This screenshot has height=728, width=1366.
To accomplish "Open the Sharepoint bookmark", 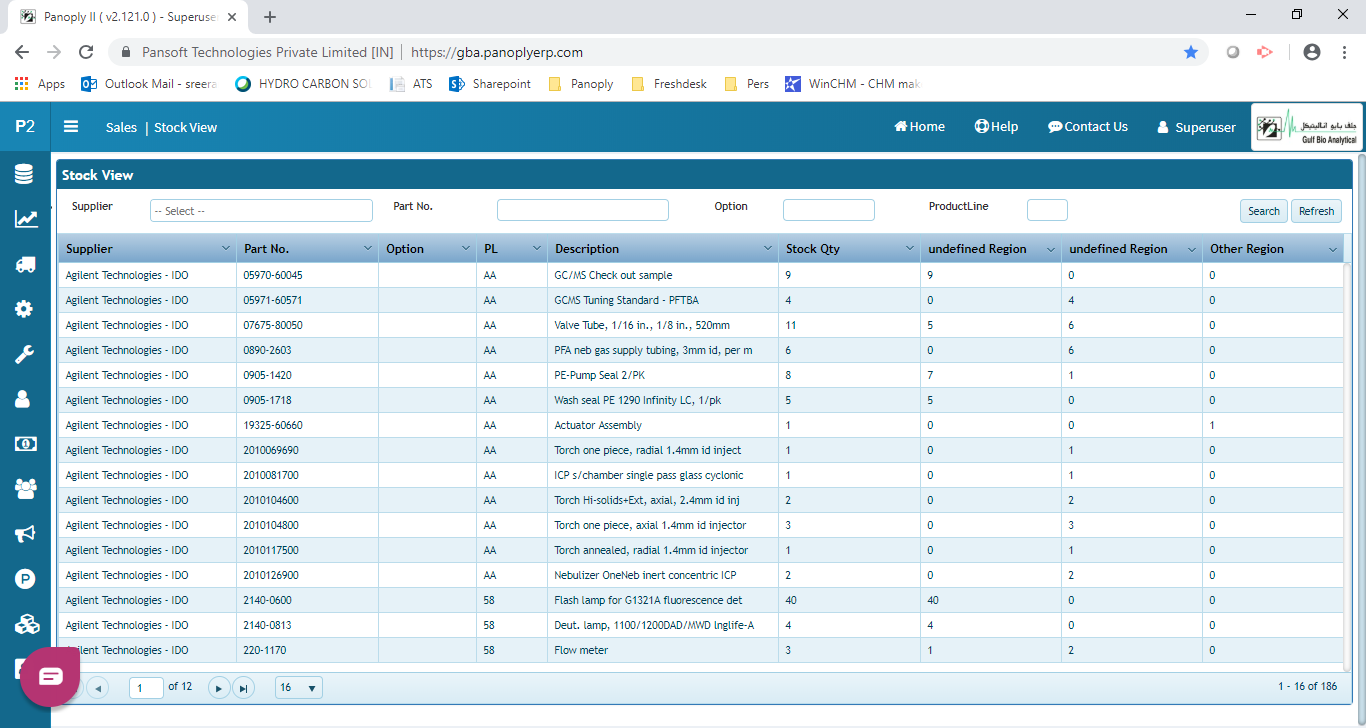I will point(490,84).
